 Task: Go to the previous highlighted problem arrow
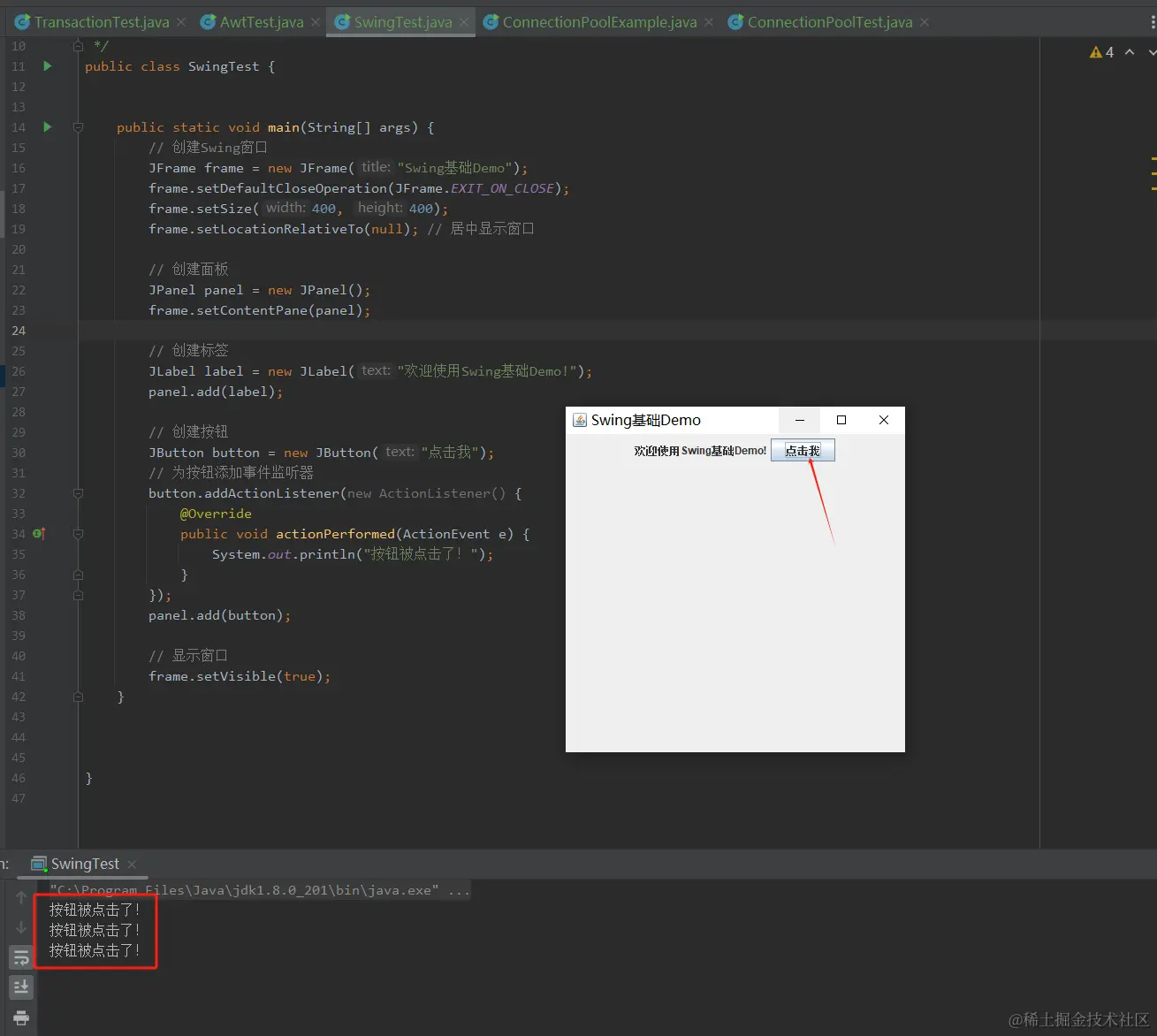pyautogui.click(x=1130, y=52)
